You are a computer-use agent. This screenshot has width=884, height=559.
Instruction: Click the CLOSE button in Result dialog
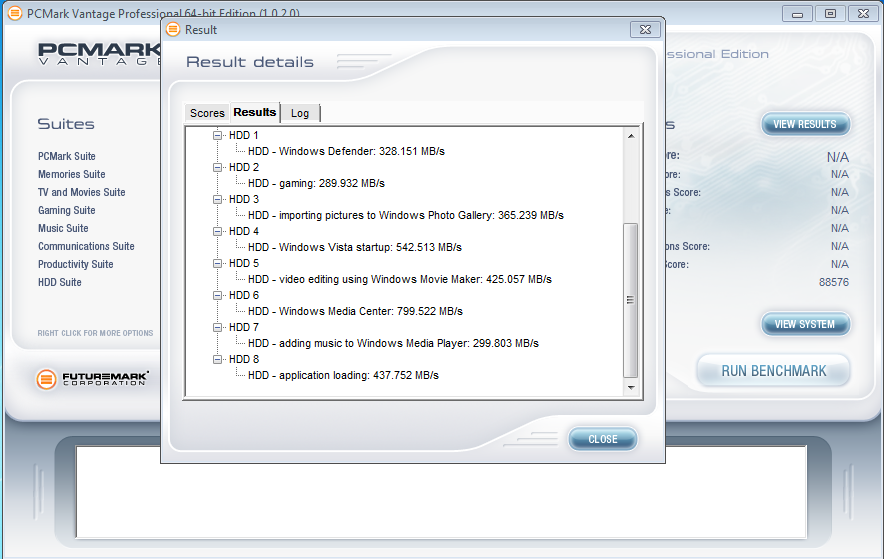[x=603, y=439]
